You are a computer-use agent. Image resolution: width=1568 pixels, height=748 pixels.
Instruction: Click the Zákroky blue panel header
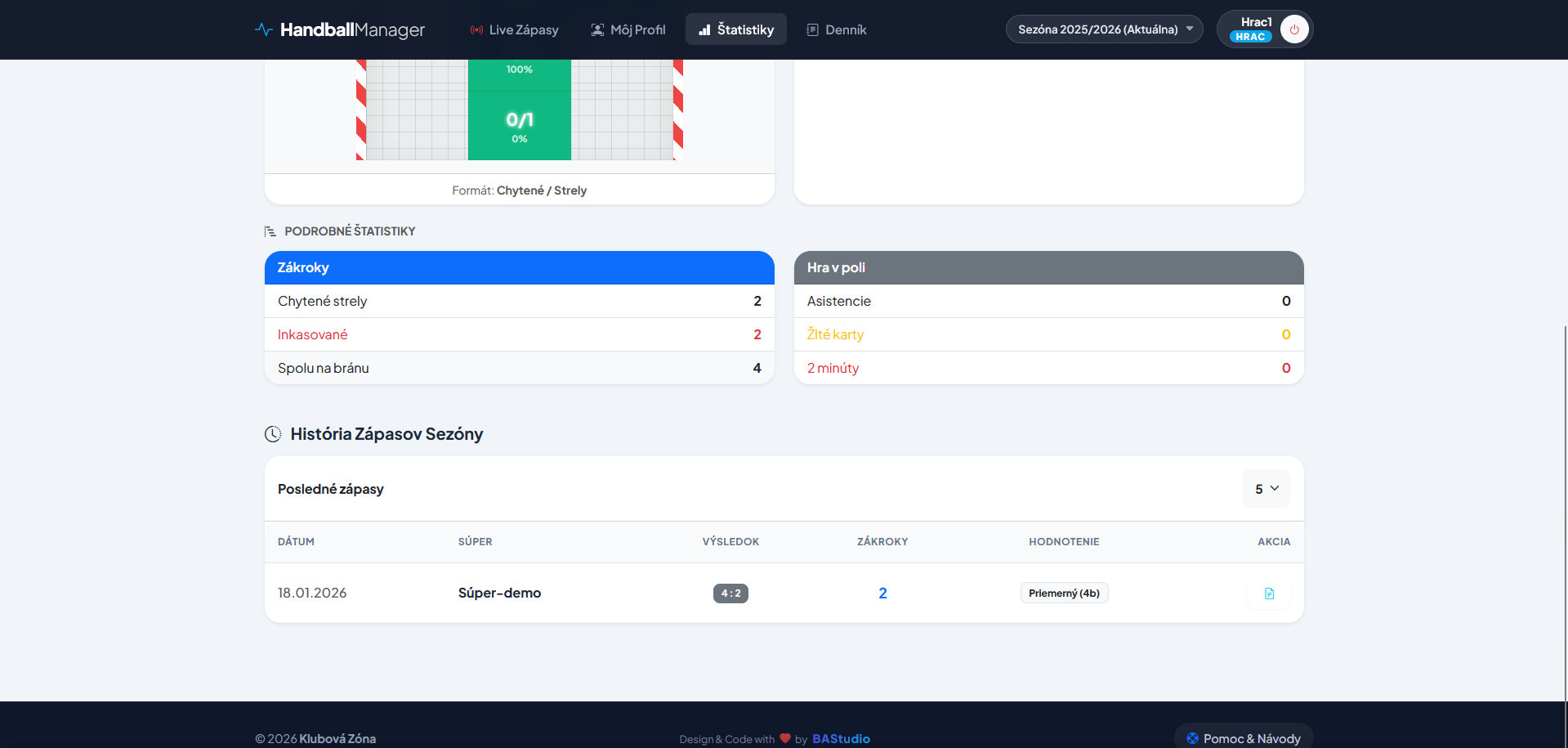coord(519,267)
